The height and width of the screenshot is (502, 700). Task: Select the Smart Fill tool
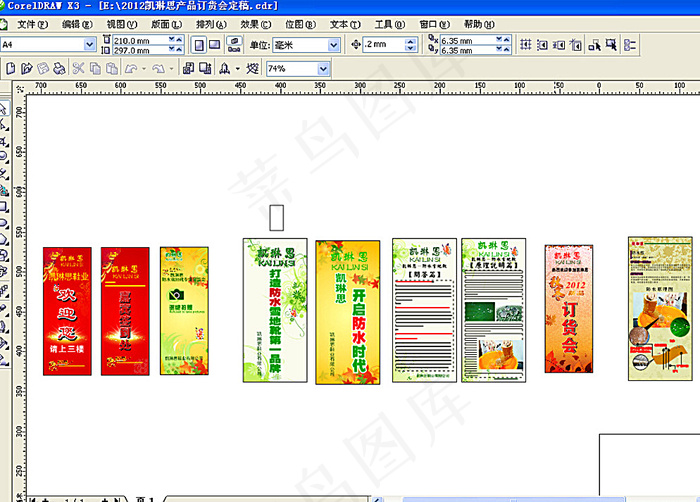pos(4,190)
